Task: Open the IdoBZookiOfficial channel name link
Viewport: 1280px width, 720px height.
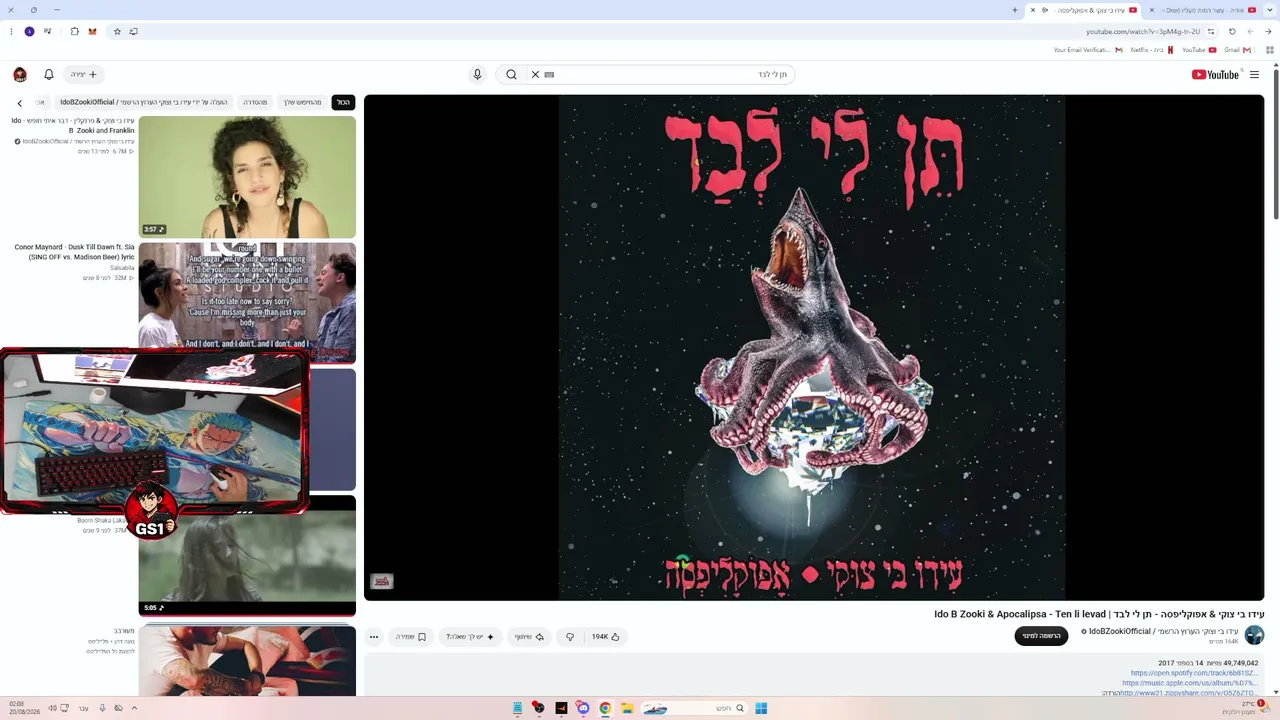Action: pyautogui.click(x=1164, y=631)
